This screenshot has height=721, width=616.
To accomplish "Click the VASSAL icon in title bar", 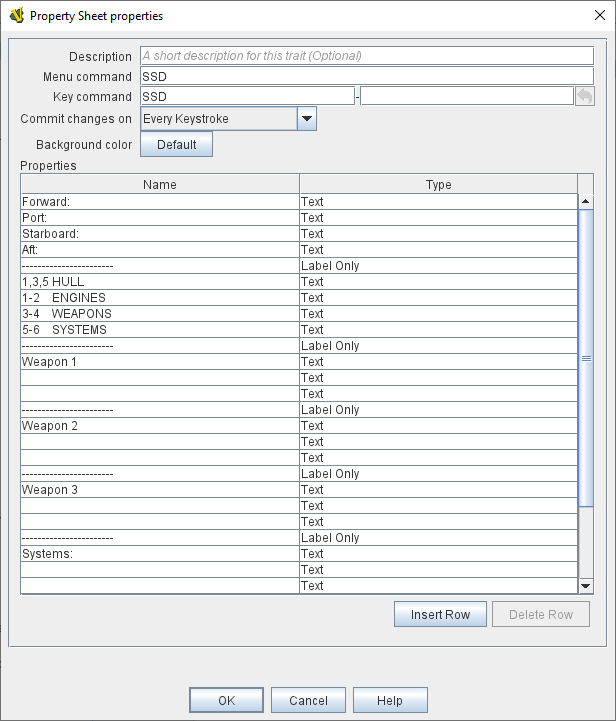I will click(x=17, y=16).
